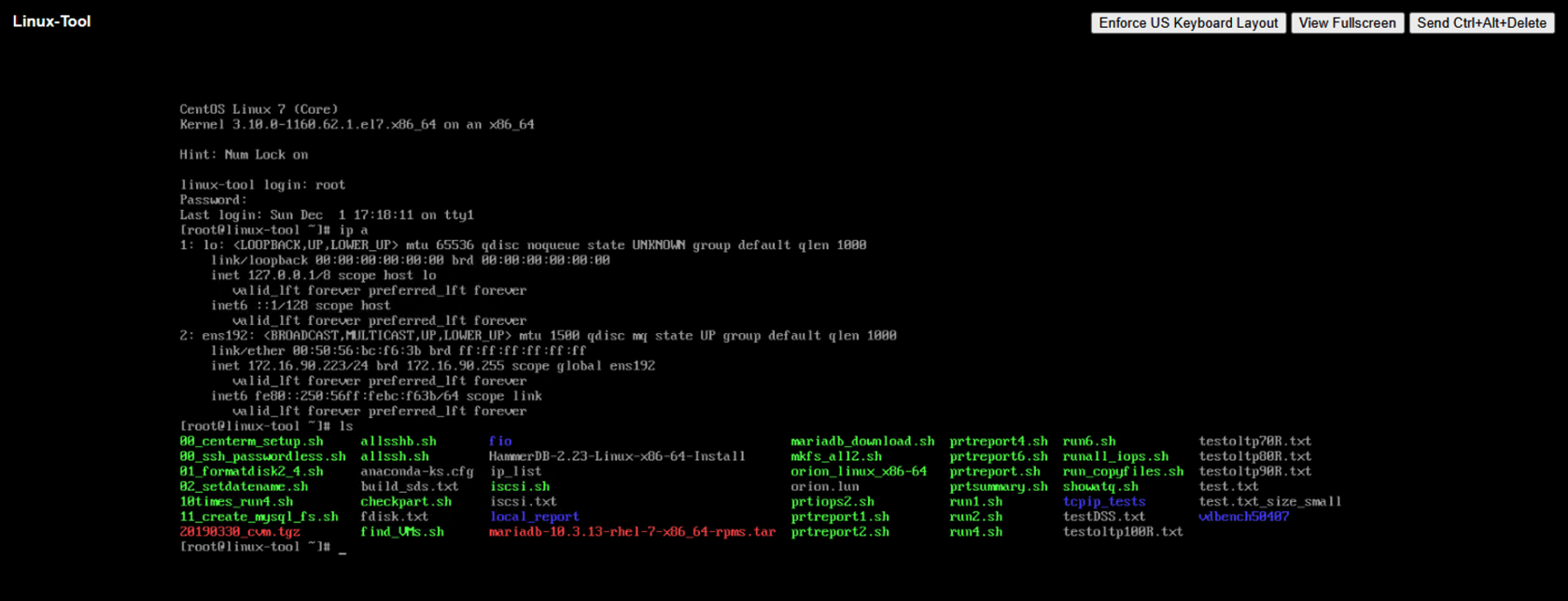Click run2.sh in the listing
The image size is (1568, 601).
click(976, 516)
